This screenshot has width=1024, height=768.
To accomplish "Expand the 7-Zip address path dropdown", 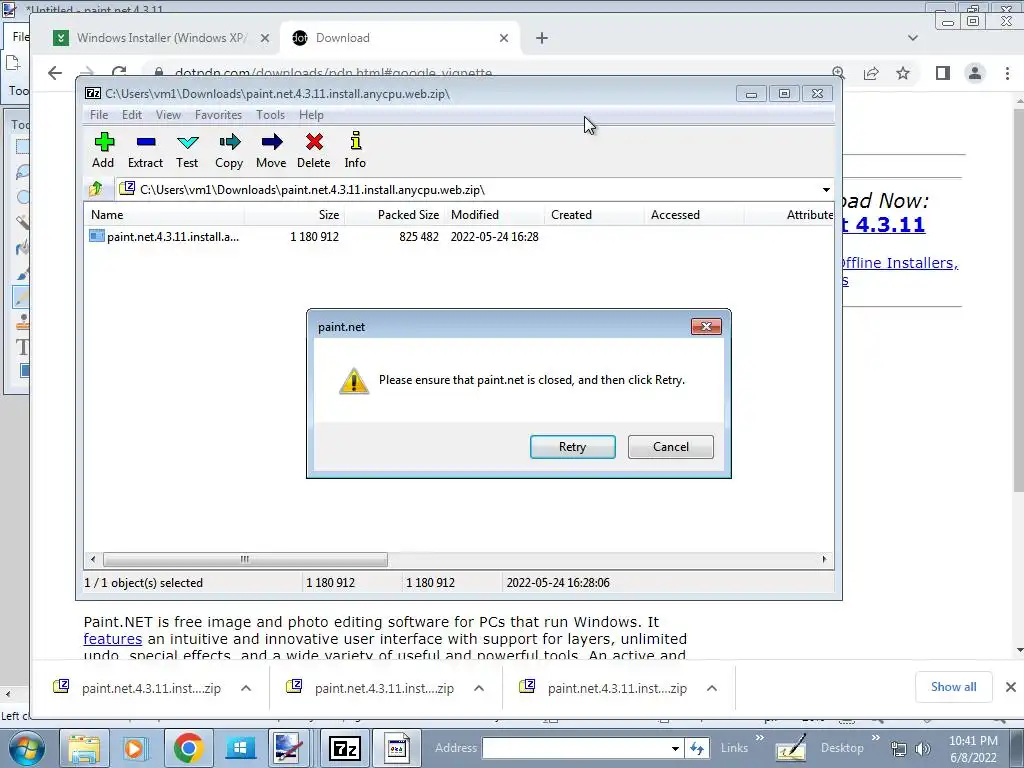I will tap(826, 190).
